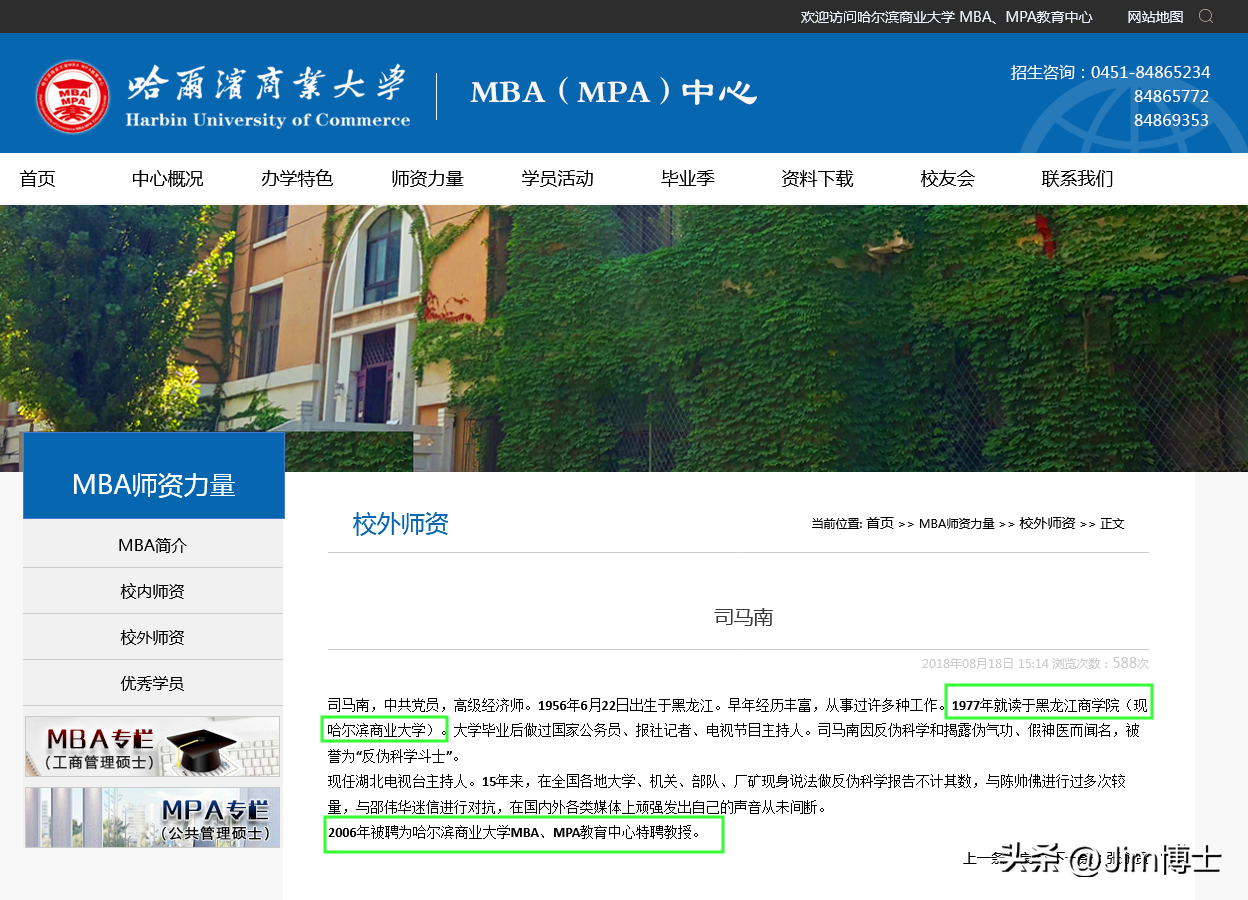This screenshot has width=1248, height=900.
Task: Click the ivy-covered building banner image
Action: pyautogui.click(x=624, y=338)
